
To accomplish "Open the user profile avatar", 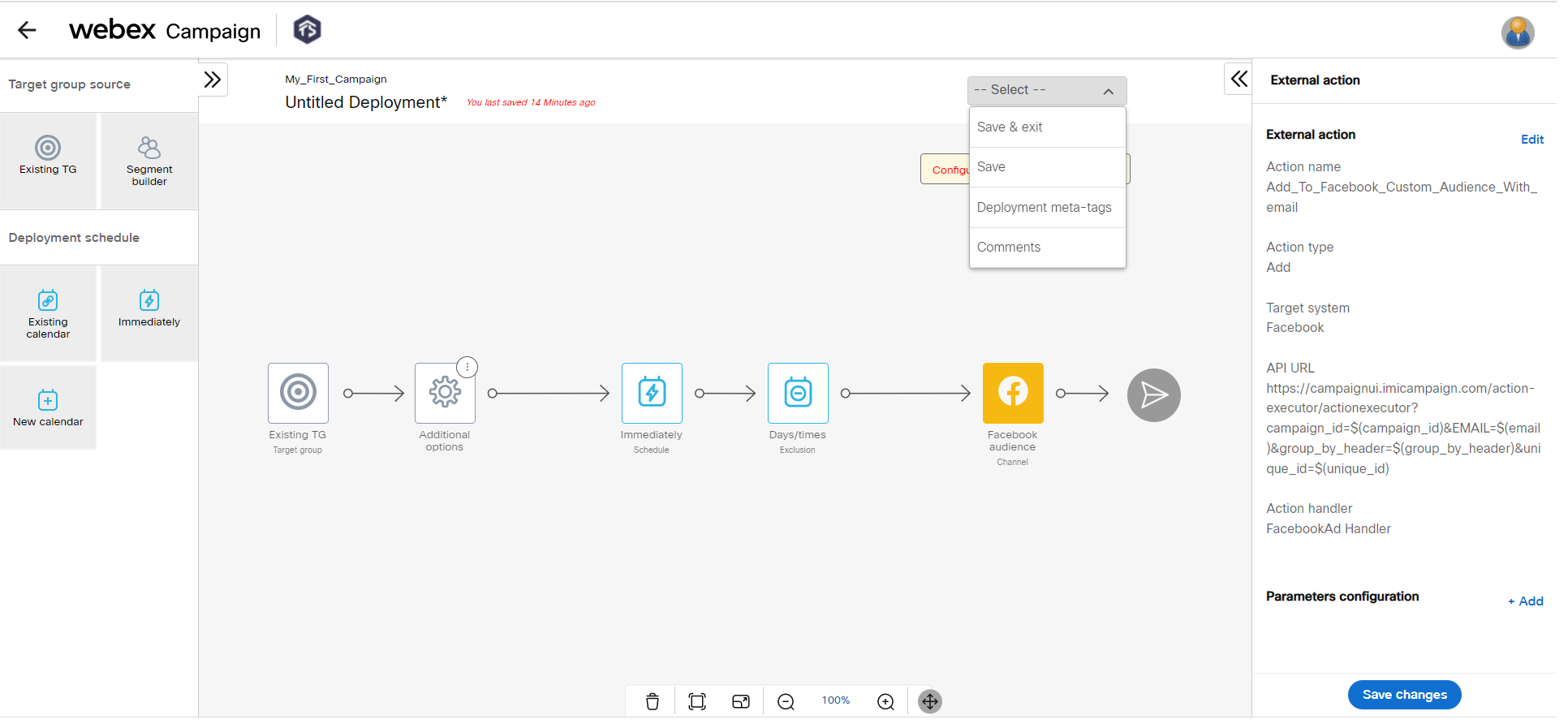I will coord(1517,32).
